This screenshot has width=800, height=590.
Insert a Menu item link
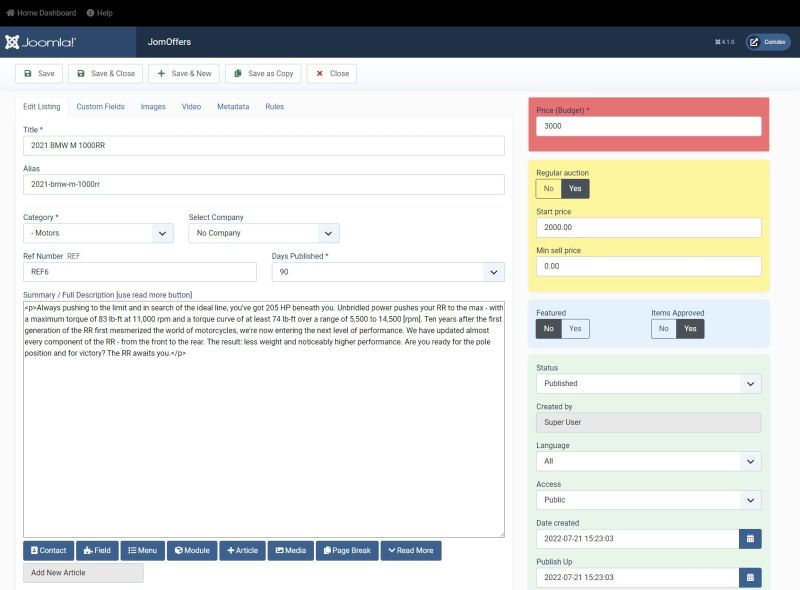[143, 550]
